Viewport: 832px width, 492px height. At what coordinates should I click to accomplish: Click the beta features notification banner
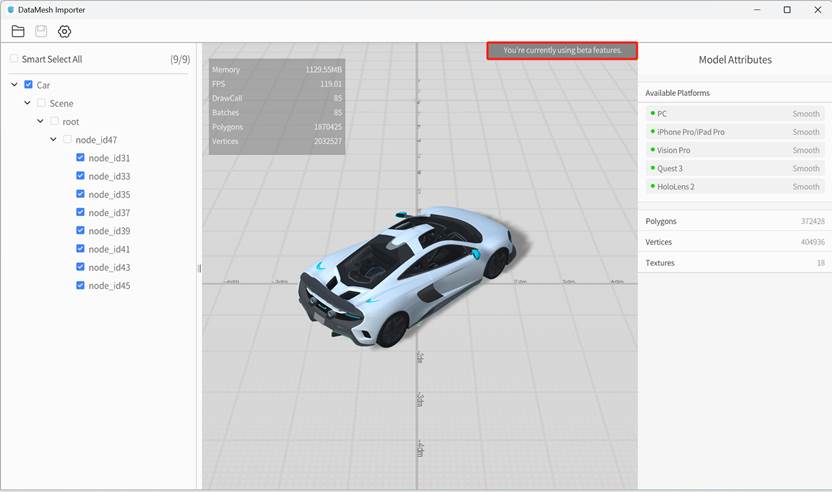562,50
